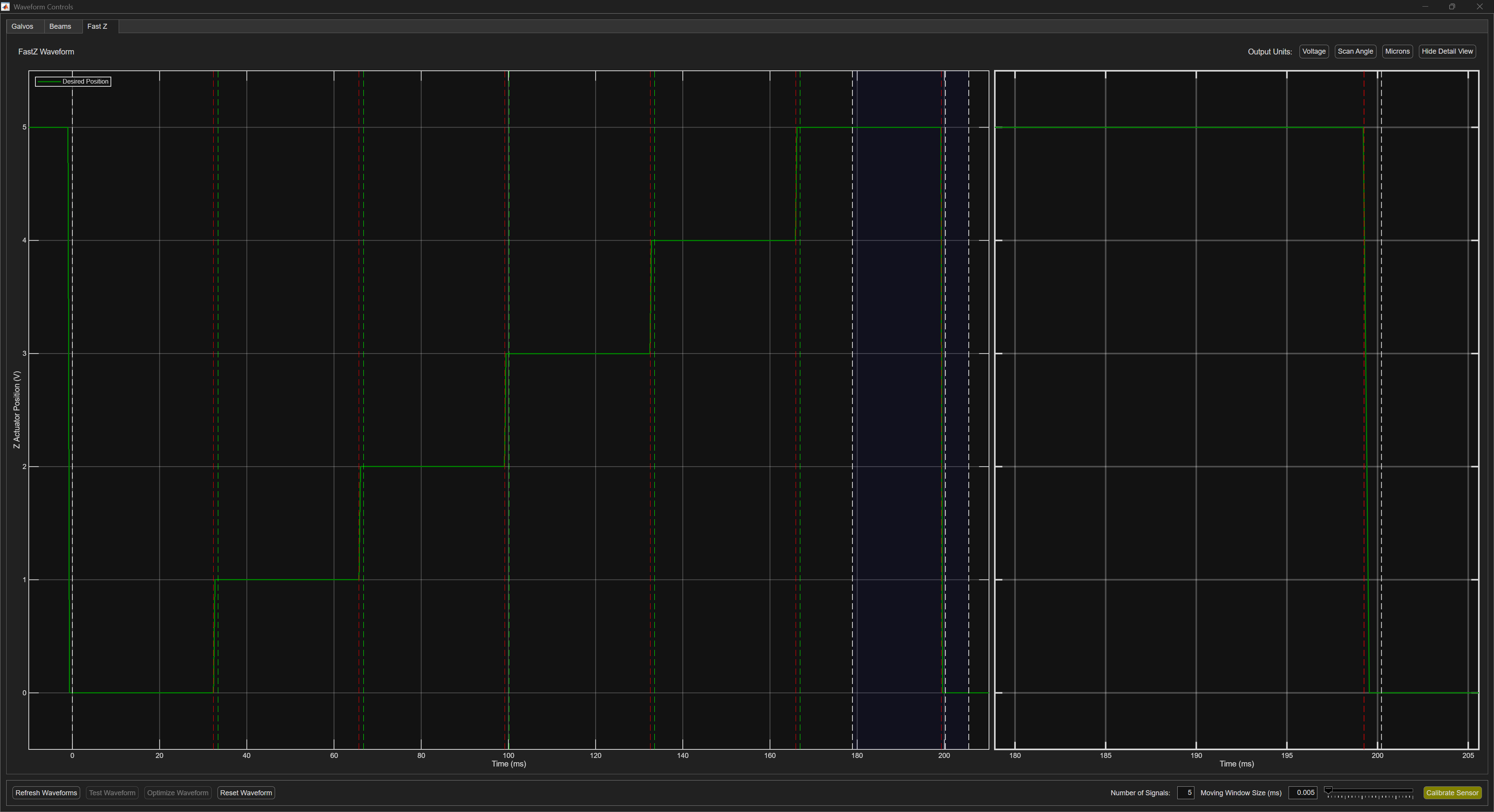Maximize the Waveform Controls window
The width and height of the screenshot is (1494, 812).
(1452, 6)
